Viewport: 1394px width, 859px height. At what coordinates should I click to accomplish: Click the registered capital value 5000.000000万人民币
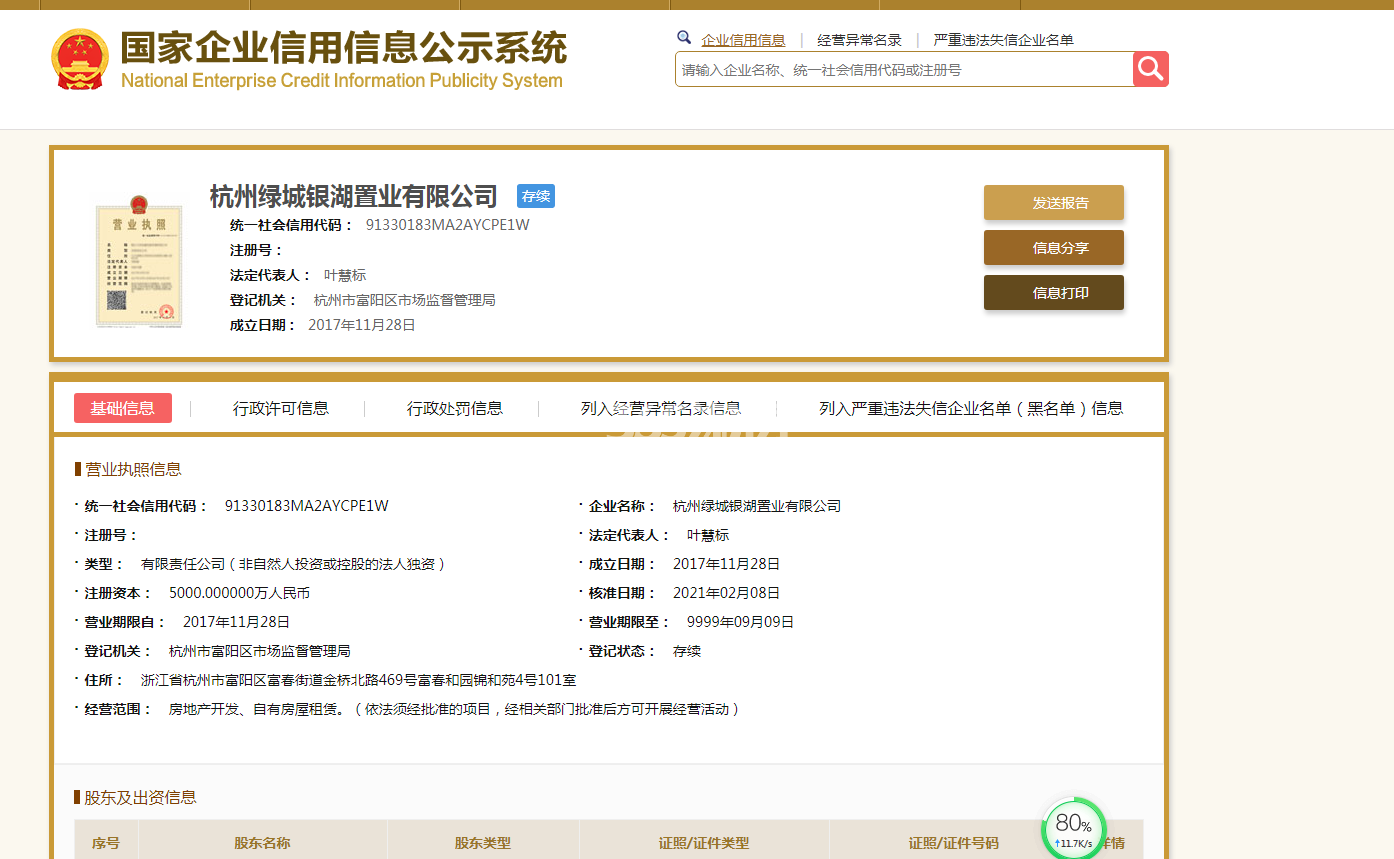(x=240, y=593)
